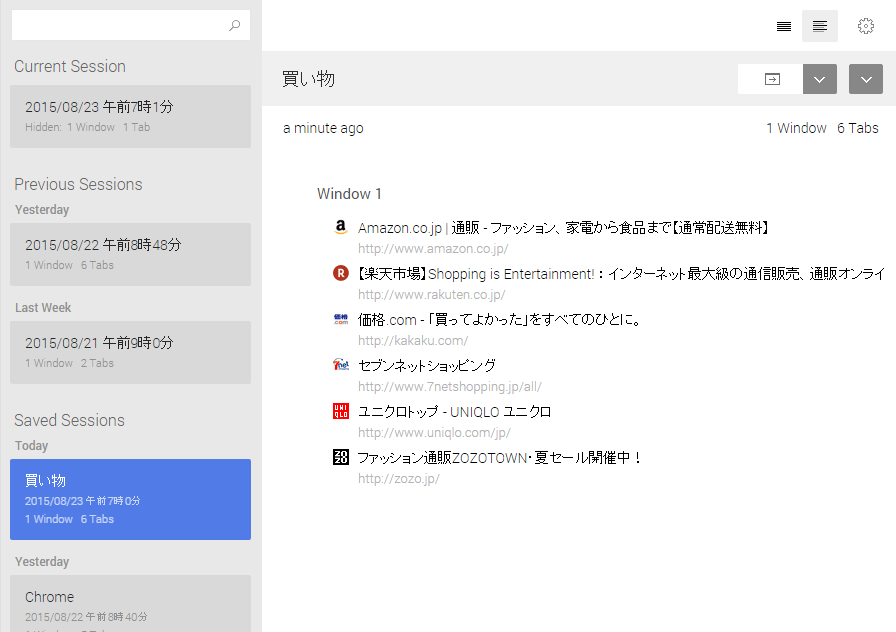Switch to detailed list view with URLs
The width and height of the screenshot is (896, 632).
point(820,26)
